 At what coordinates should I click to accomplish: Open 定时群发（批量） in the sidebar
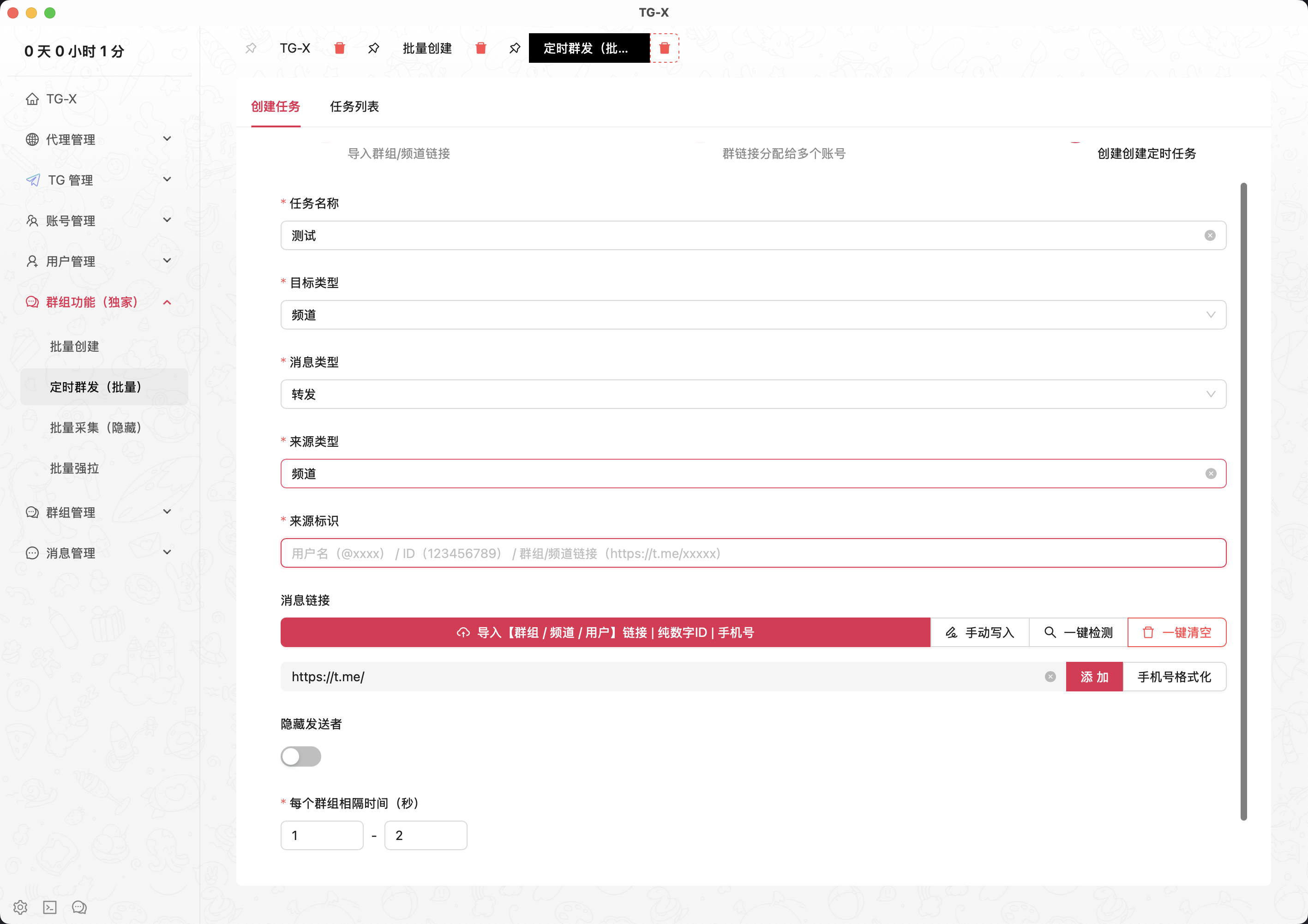pos(104,387)
